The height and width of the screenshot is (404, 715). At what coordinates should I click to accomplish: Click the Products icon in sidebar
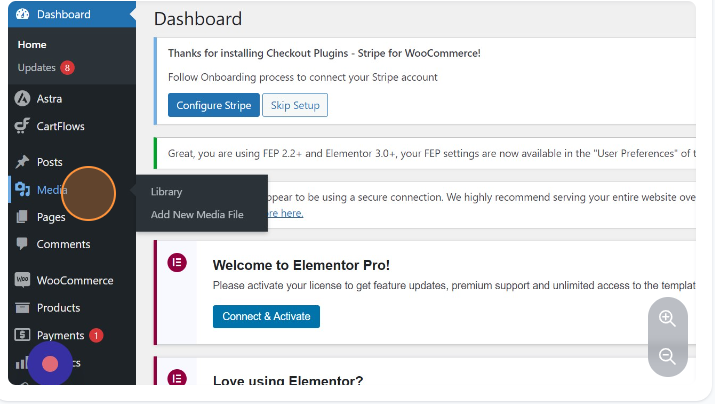click(x=22, y=308)
